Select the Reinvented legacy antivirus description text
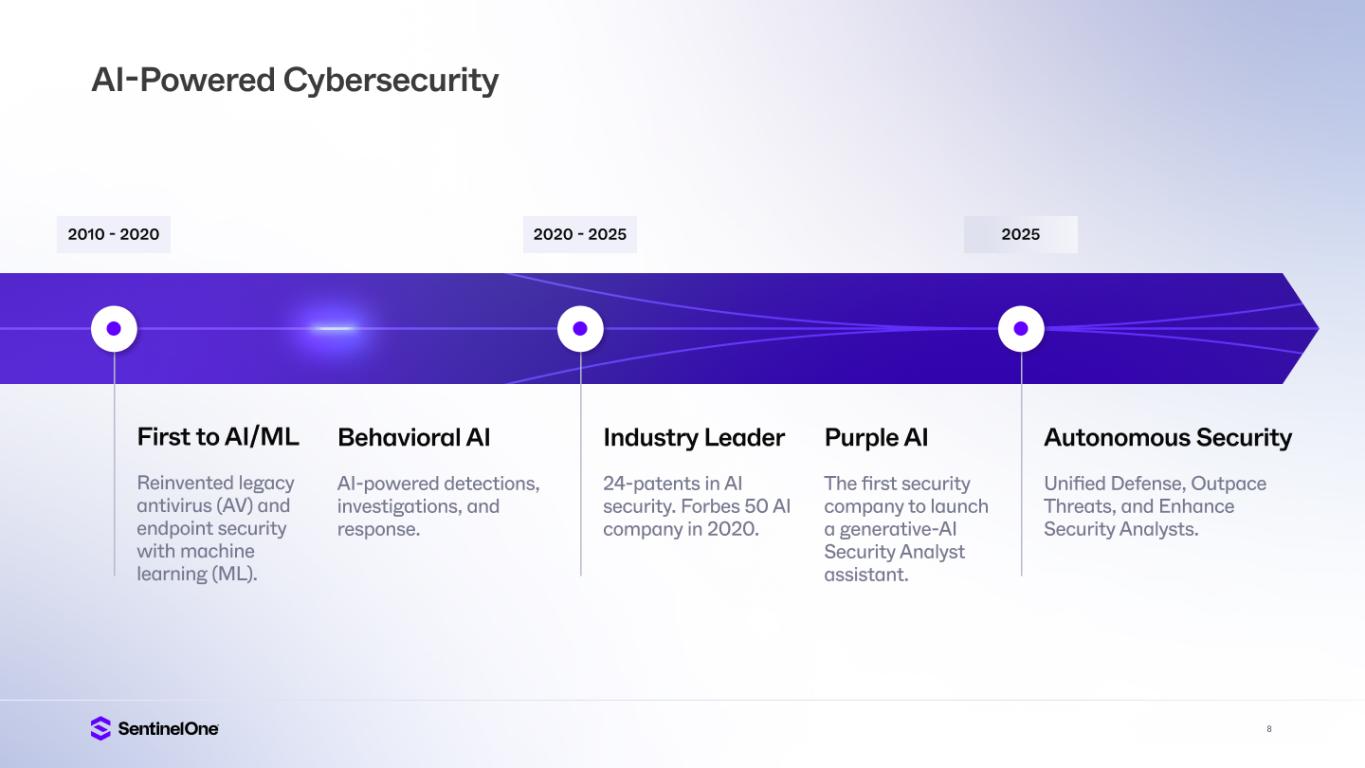1365x768 pixels. pos(216,529)
